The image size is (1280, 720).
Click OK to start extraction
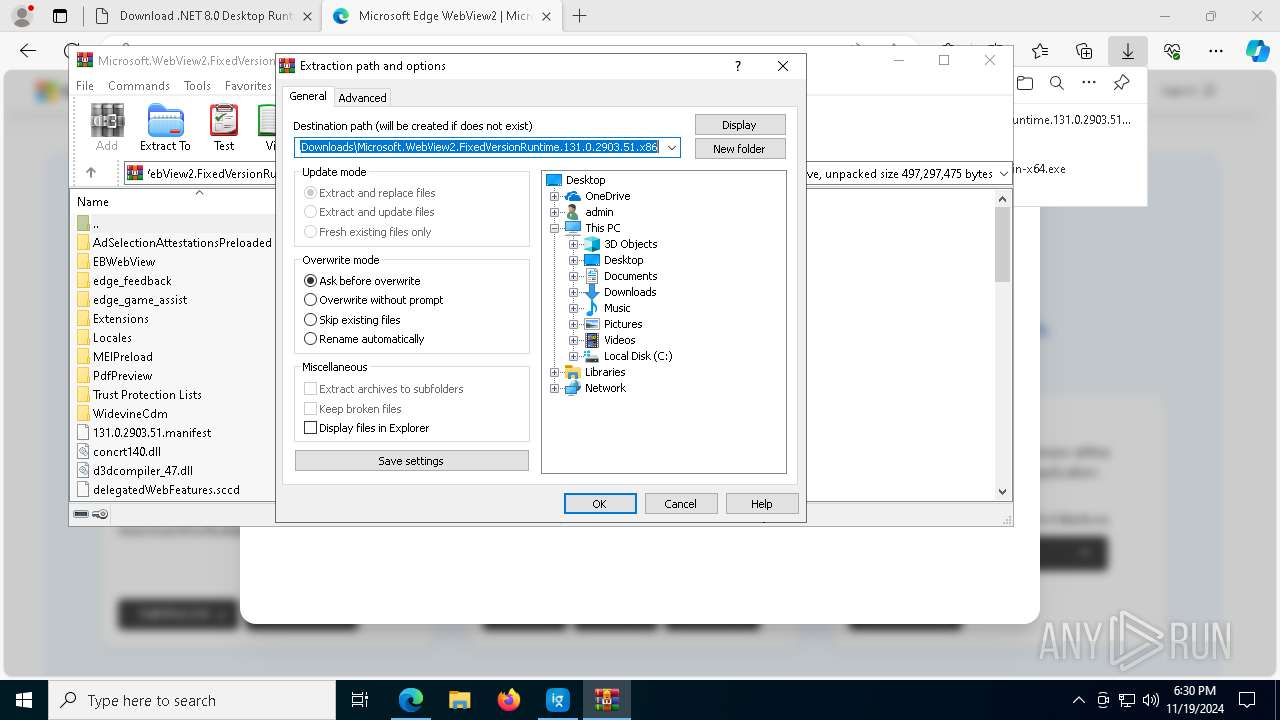click(x=600, y=504)
